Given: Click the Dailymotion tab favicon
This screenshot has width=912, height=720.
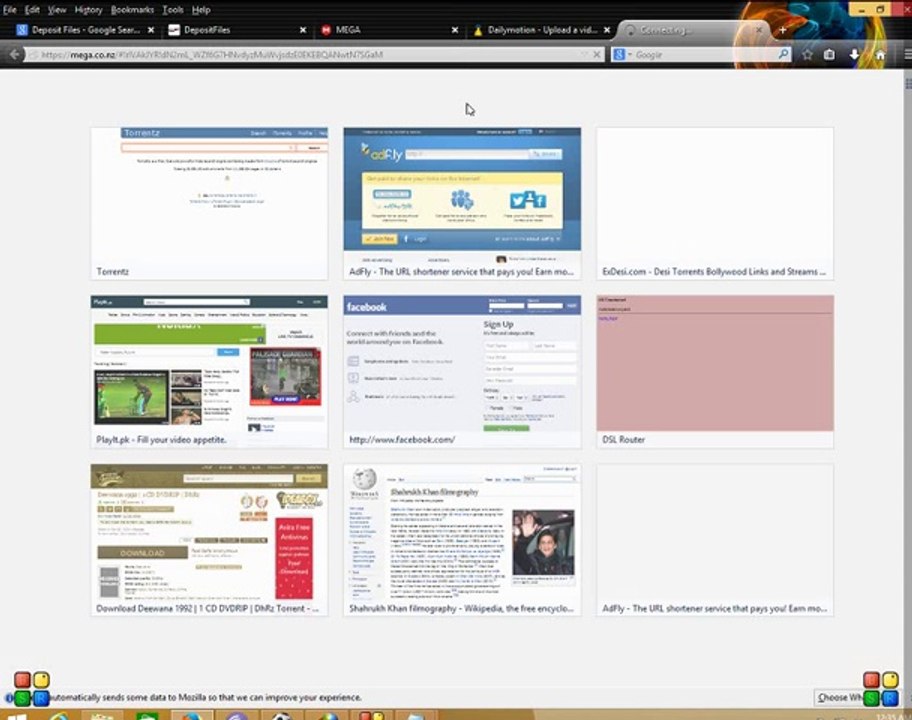Looking at the screenshot, I should click(x=478, y=30).
